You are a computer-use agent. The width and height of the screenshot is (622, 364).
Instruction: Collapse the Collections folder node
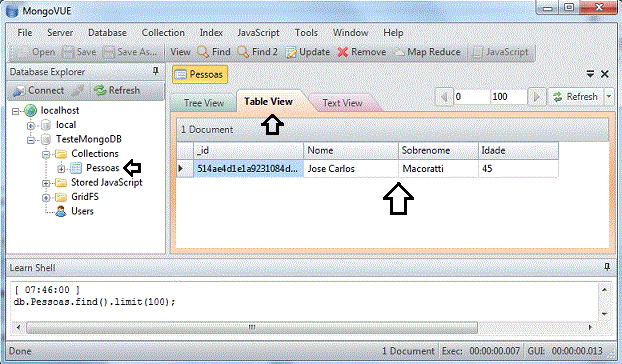46,154
